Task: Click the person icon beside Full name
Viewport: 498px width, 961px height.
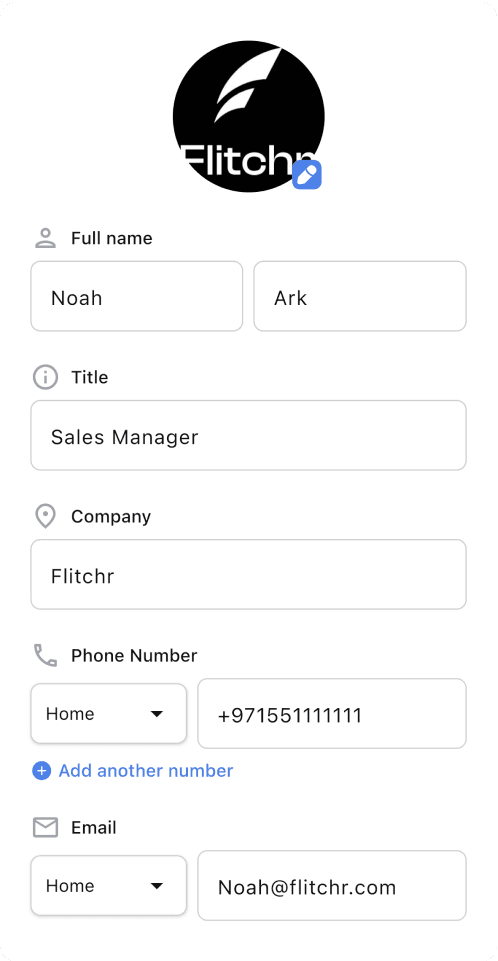Action: click(x=45, y=238)
